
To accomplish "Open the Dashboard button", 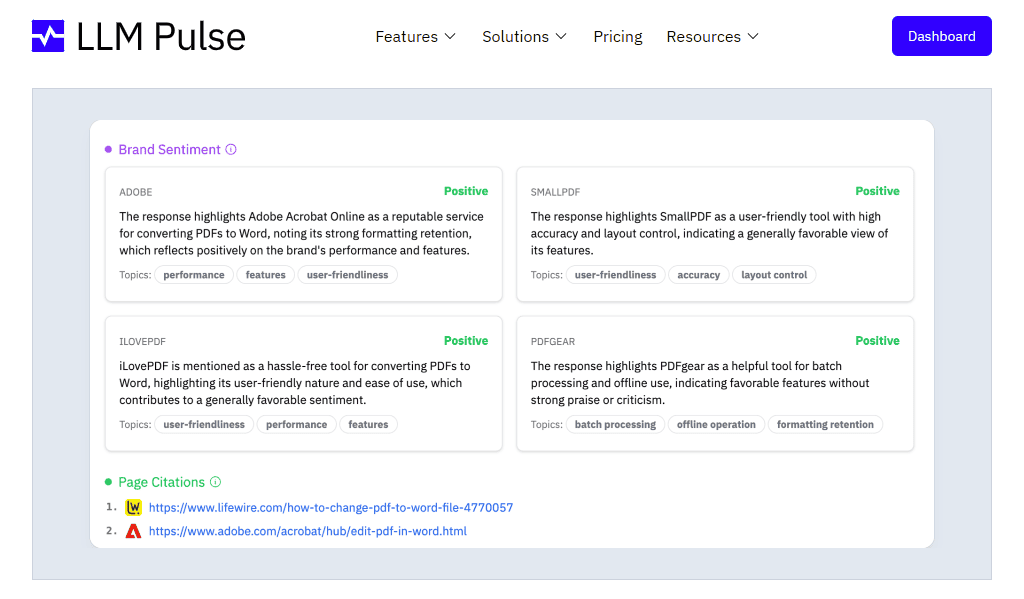I will 941,36.
